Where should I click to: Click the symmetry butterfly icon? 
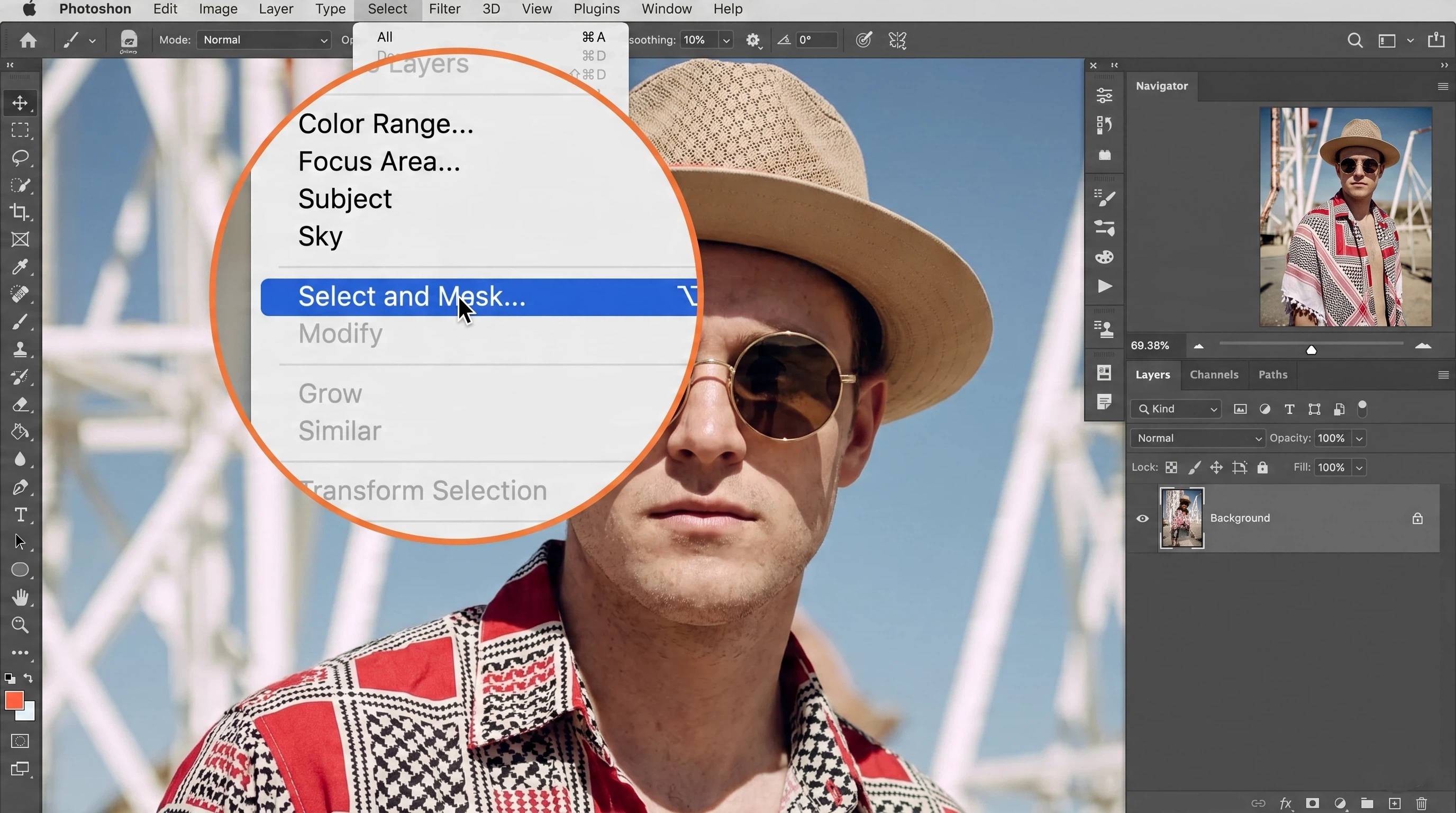(897, 40)
